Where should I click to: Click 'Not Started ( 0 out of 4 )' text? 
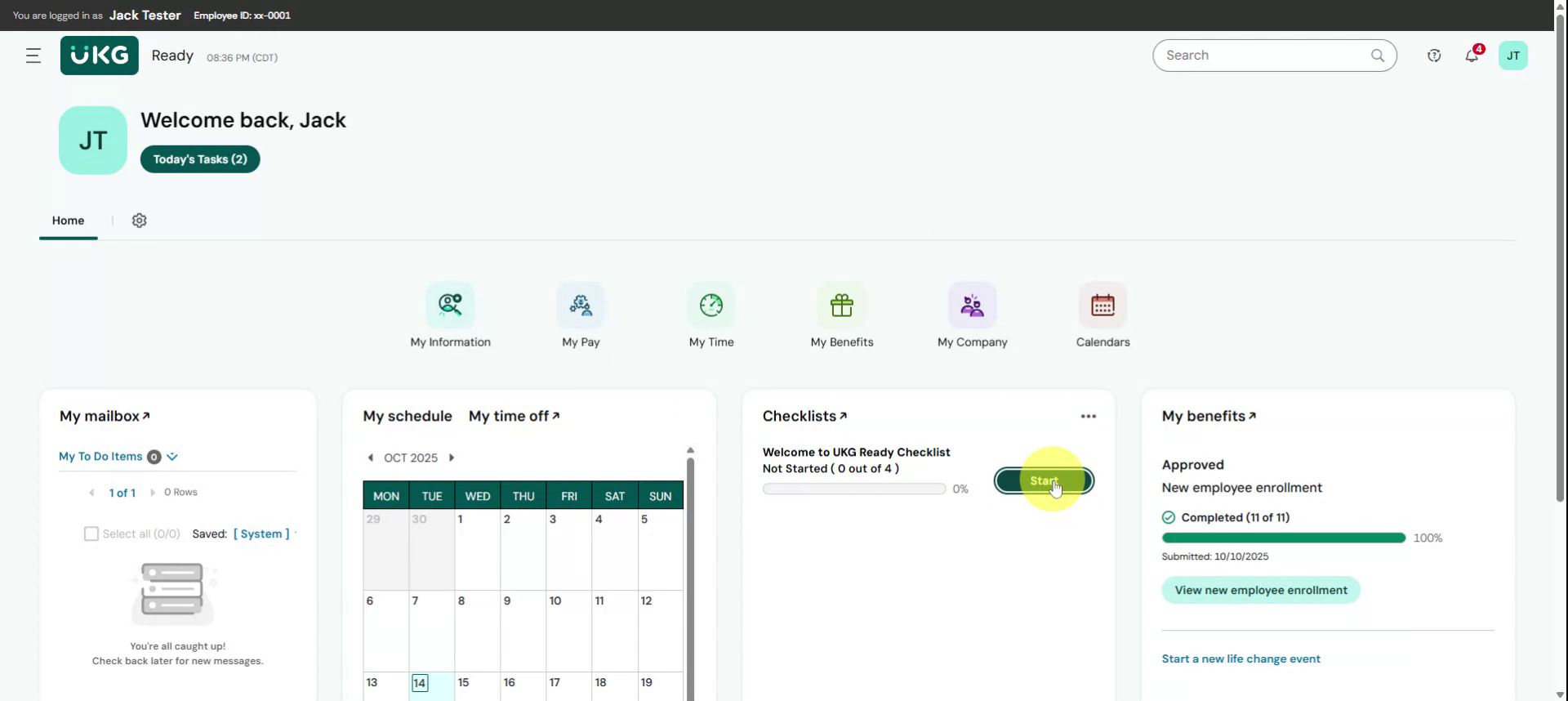pyautogui.click(x=831, y=468)
